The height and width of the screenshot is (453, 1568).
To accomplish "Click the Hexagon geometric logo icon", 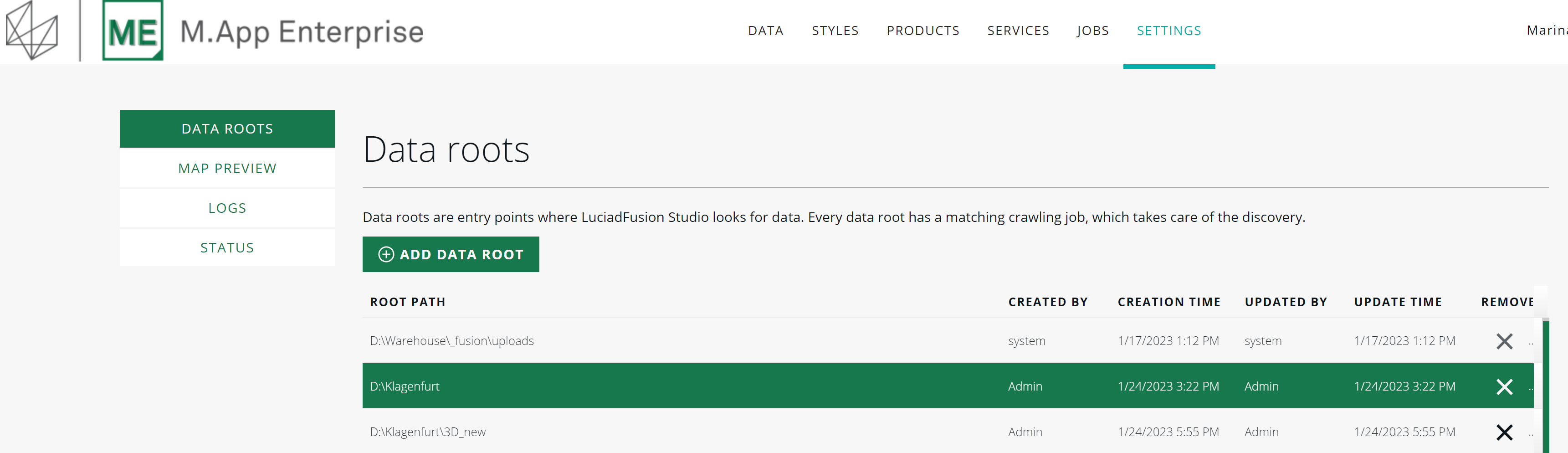I will [31, 31].
